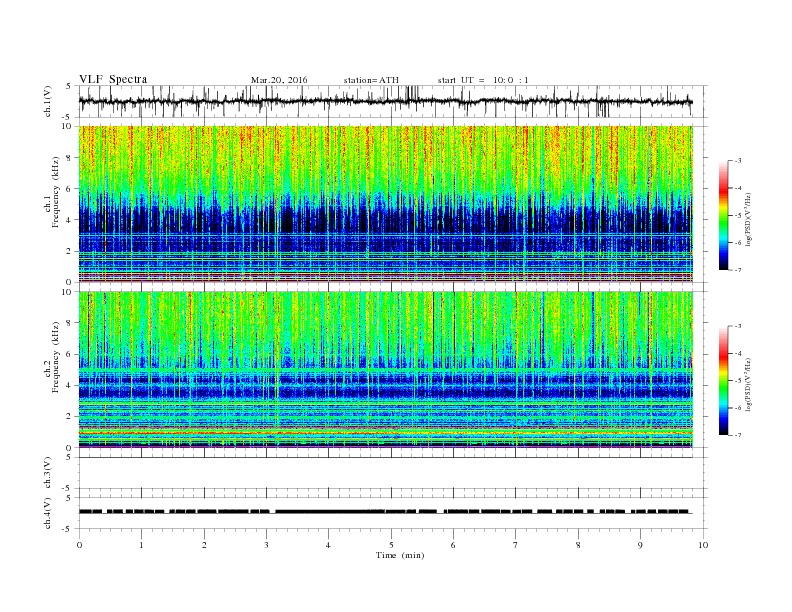Screen dimensions: 792x612
Task: Click the ch.4 black signal trace
Action: (x=385, y=512)
